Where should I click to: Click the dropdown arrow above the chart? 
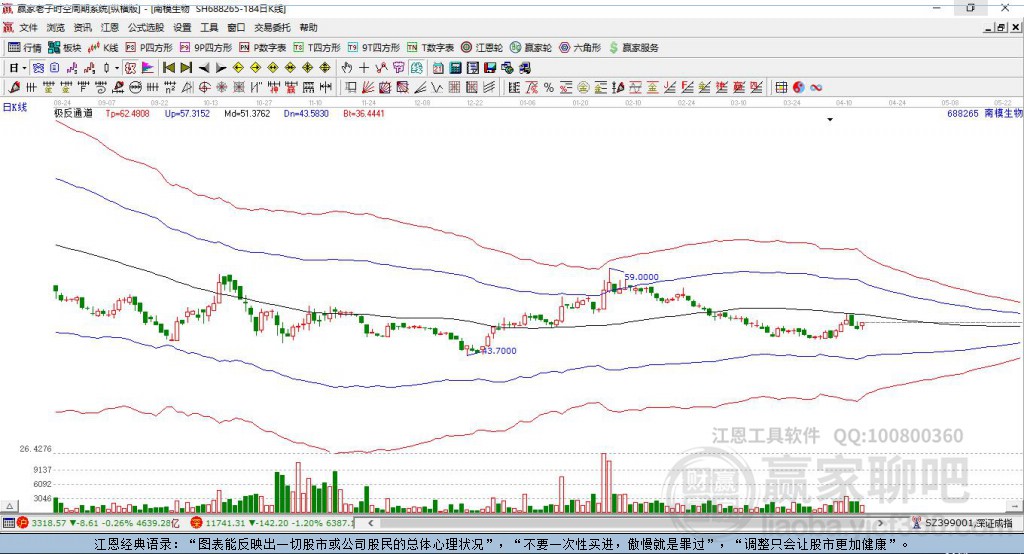pos(830,120)
